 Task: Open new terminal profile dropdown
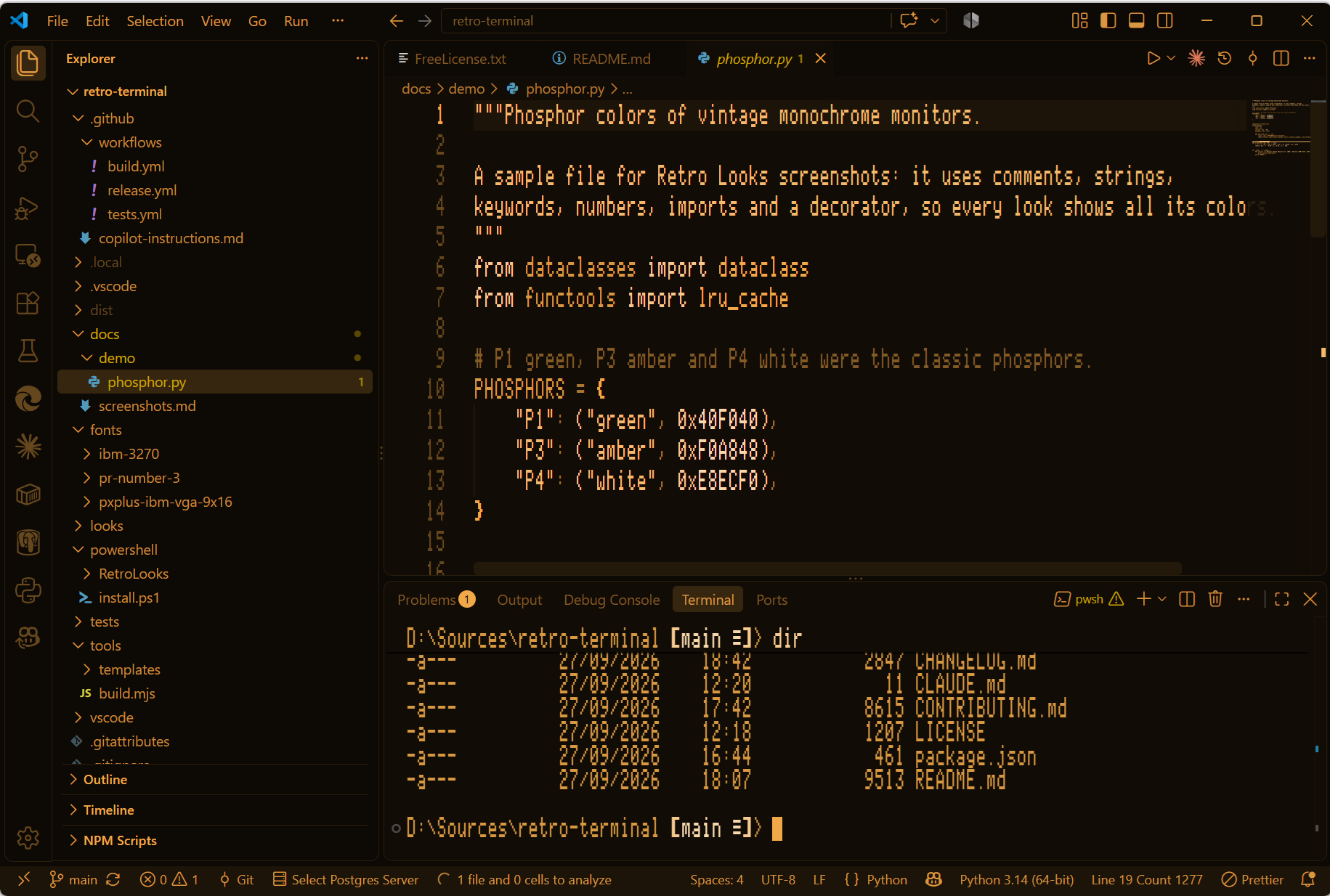pyautogui.click(x=1162, y=599)
